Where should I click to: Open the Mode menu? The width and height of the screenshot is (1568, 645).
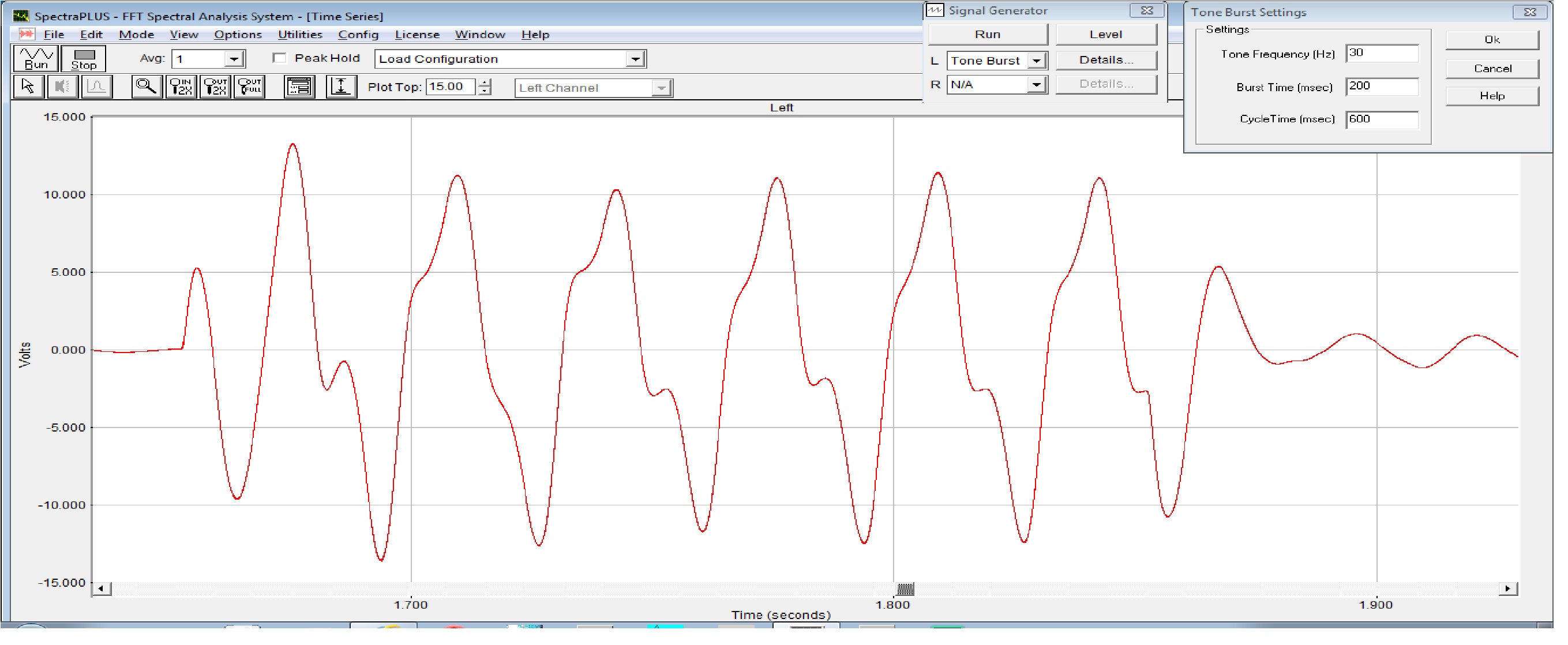[x=136, y=35]
